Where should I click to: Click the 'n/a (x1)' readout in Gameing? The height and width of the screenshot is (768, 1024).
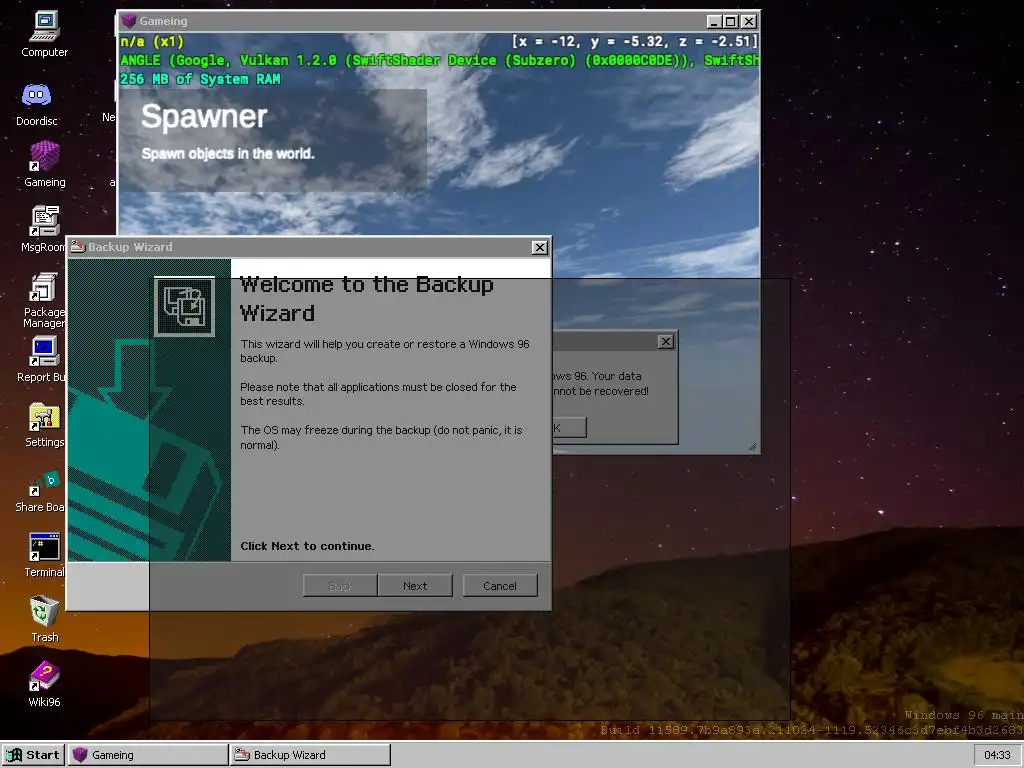tap(152, 42)
